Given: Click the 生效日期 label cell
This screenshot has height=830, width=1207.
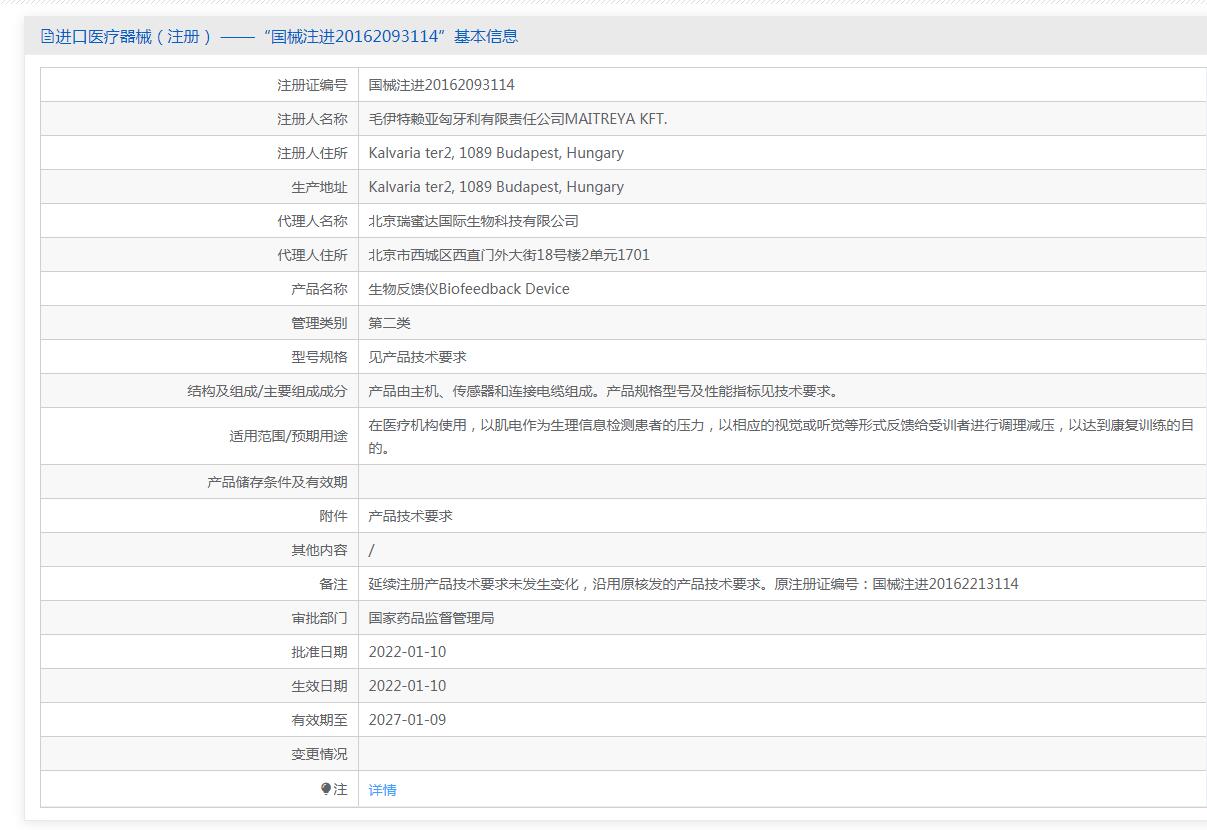Looking at the screenshot, I should click(x=199, y=686).
